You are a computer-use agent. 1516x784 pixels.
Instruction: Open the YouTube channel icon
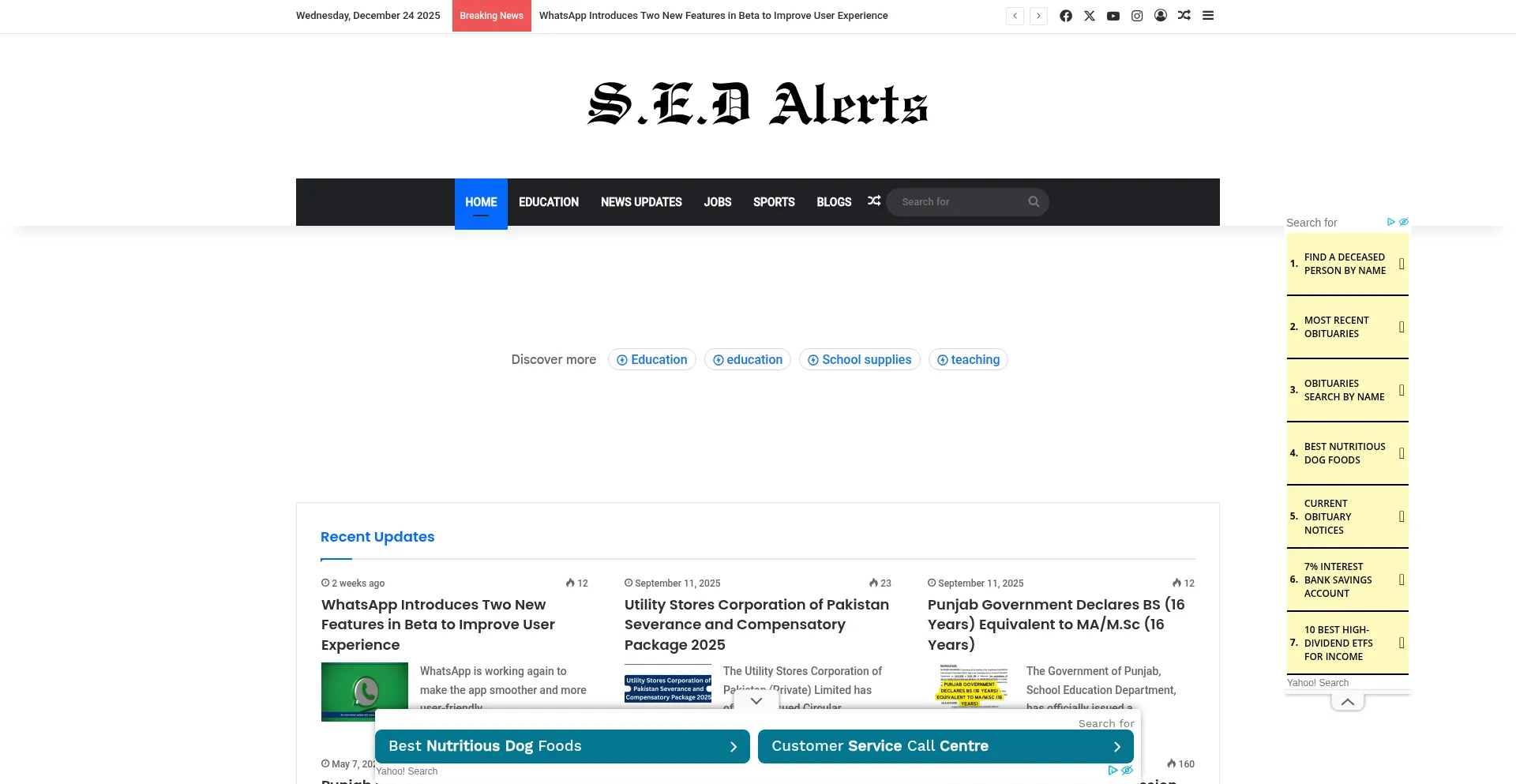click(x=1113, y=16)
